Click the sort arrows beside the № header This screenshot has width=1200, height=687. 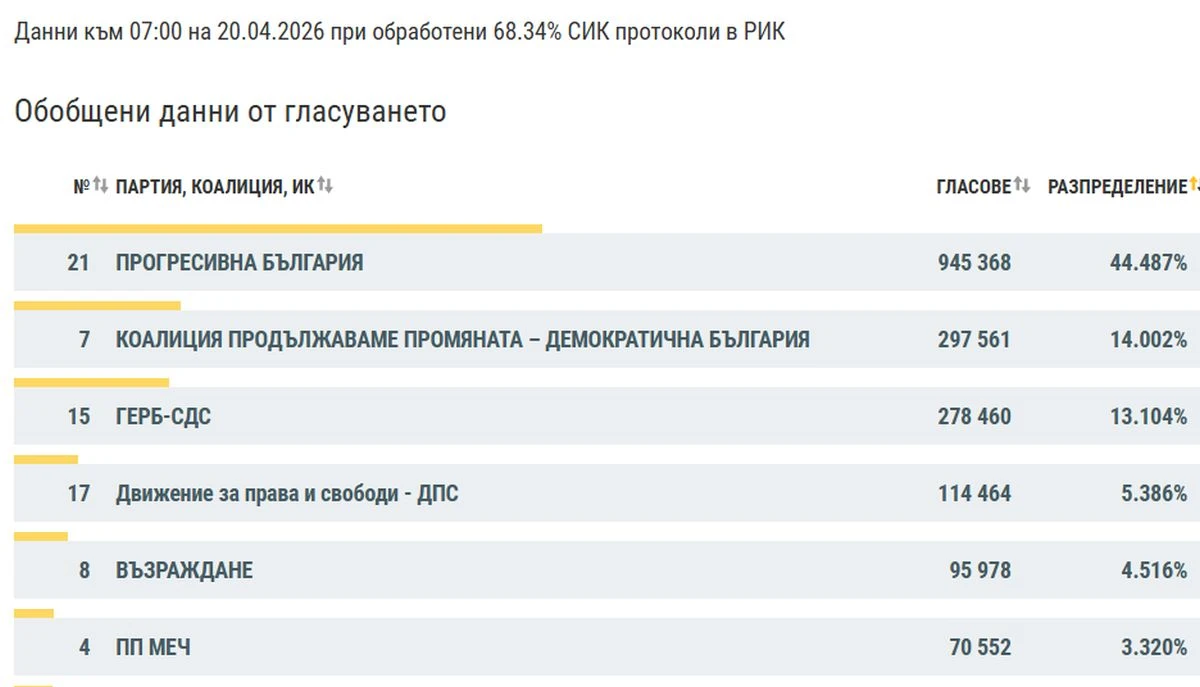100,186
